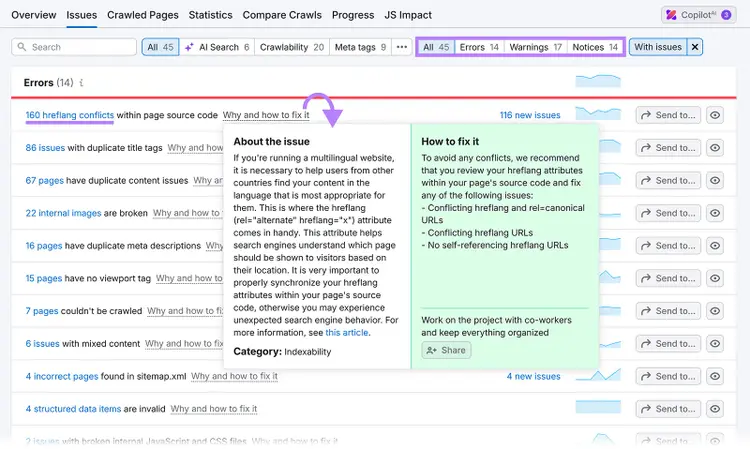Go to Compare Crawls tab
750x449 pixels.
click(x=282, y=15)
